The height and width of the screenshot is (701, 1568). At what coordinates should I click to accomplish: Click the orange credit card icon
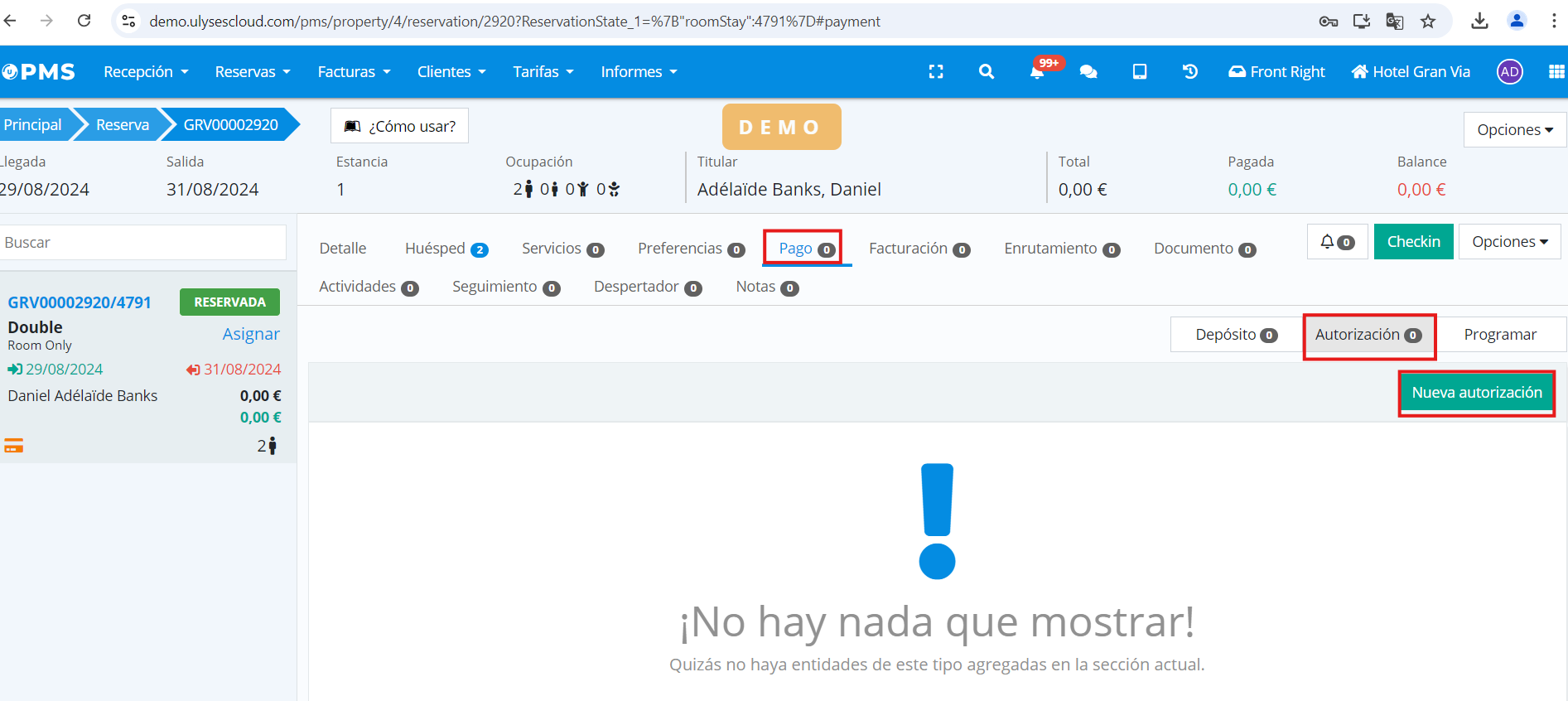(14, 446)
